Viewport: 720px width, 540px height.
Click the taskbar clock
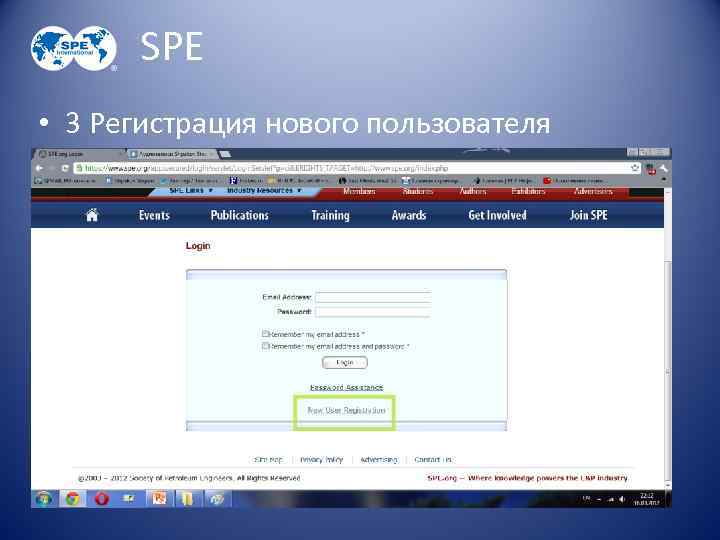[x=647, y=499]
